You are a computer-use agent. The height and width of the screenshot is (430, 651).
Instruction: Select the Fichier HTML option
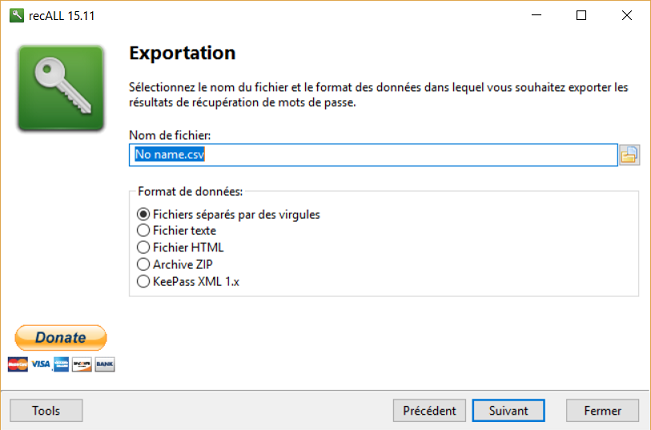(x=144, y=248)
